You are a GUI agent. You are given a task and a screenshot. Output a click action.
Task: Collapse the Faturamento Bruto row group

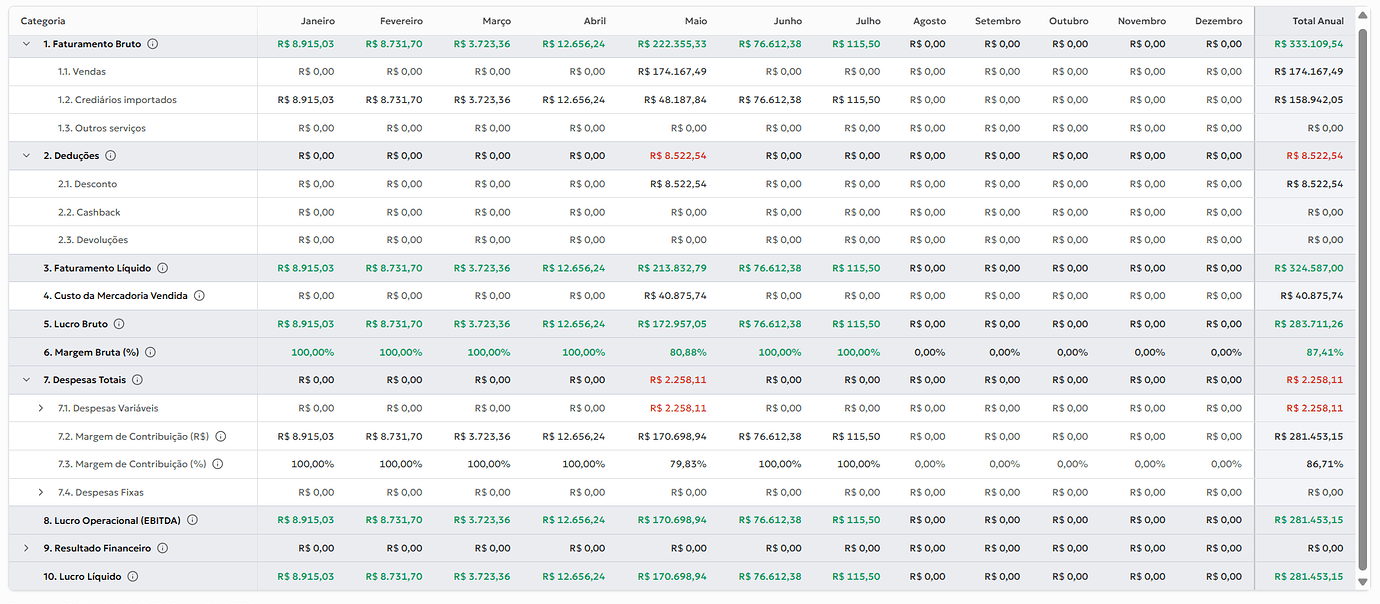26,44
